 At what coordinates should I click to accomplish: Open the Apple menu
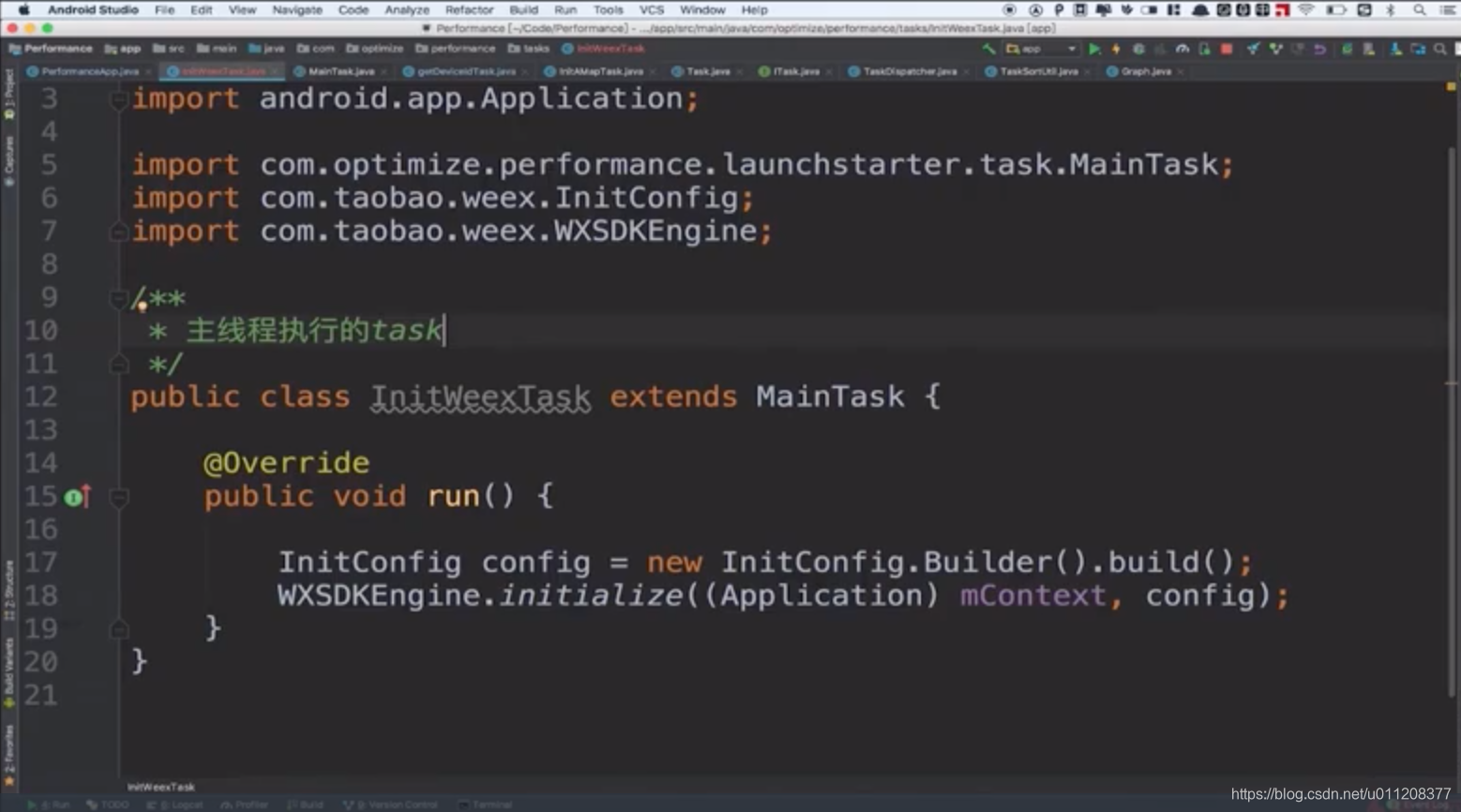[x=23, y=9]
